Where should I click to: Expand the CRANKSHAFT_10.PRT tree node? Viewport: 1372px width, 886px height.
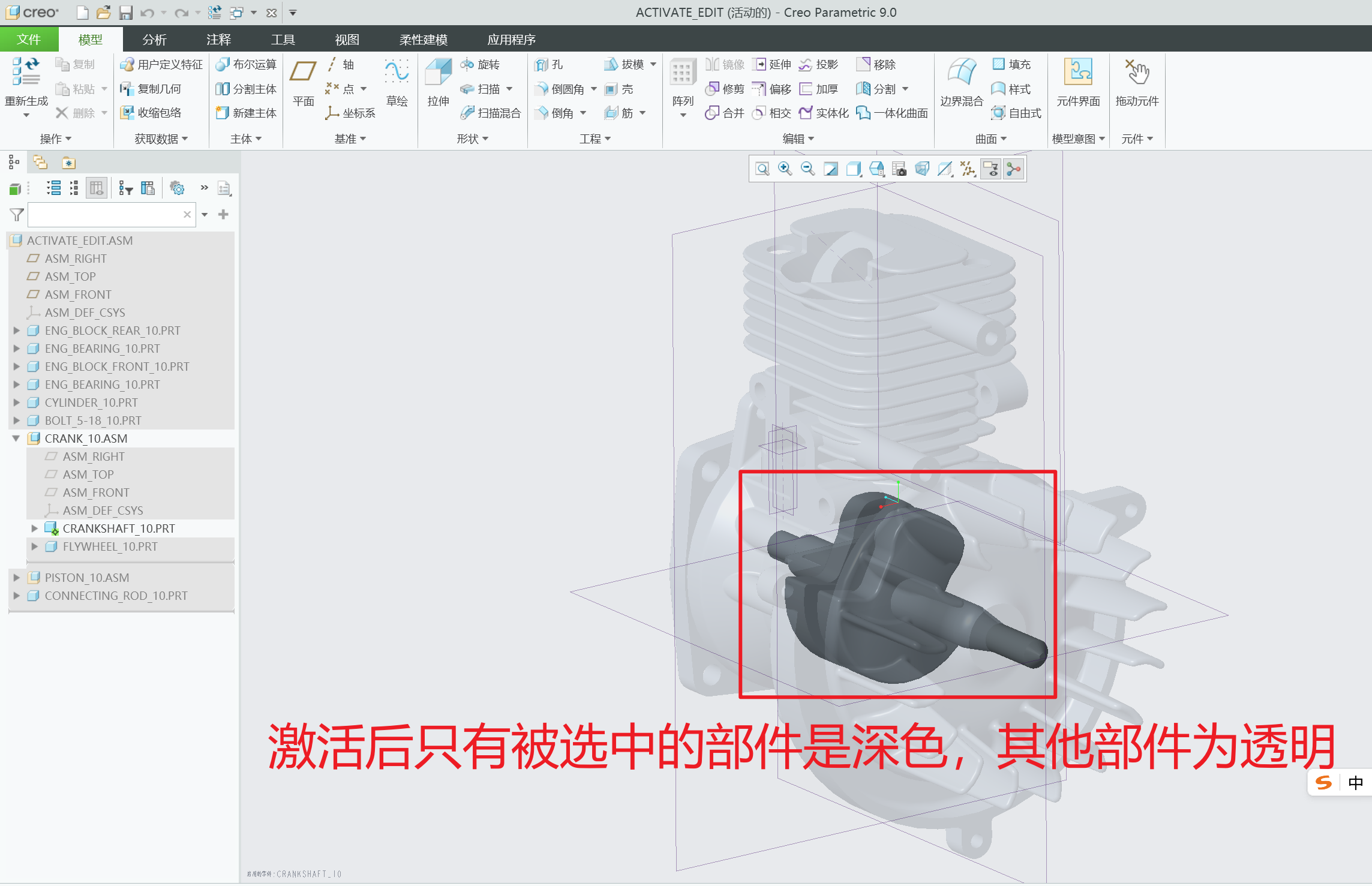coord(35,528)
